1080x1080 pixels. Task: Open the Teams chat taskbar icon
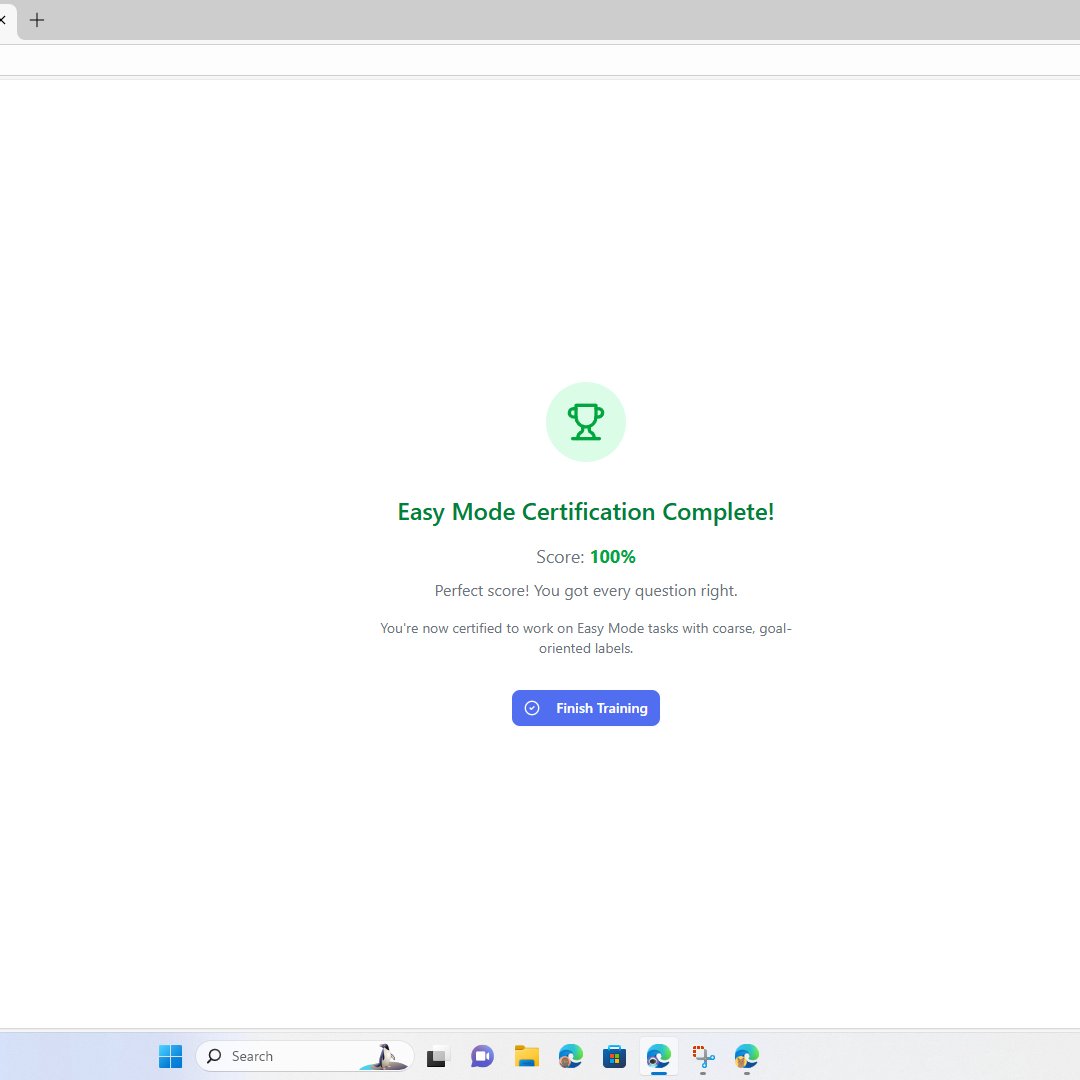tap(482, 1057)
